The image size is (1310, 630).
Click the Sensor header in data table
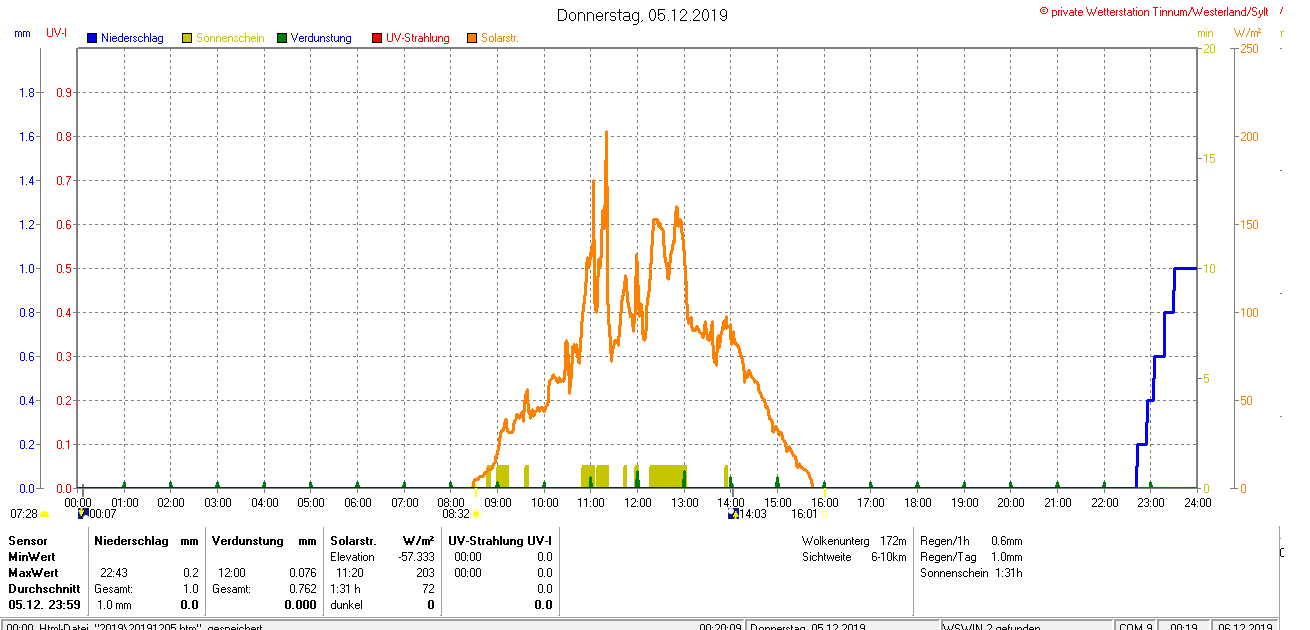coord(28,540)
